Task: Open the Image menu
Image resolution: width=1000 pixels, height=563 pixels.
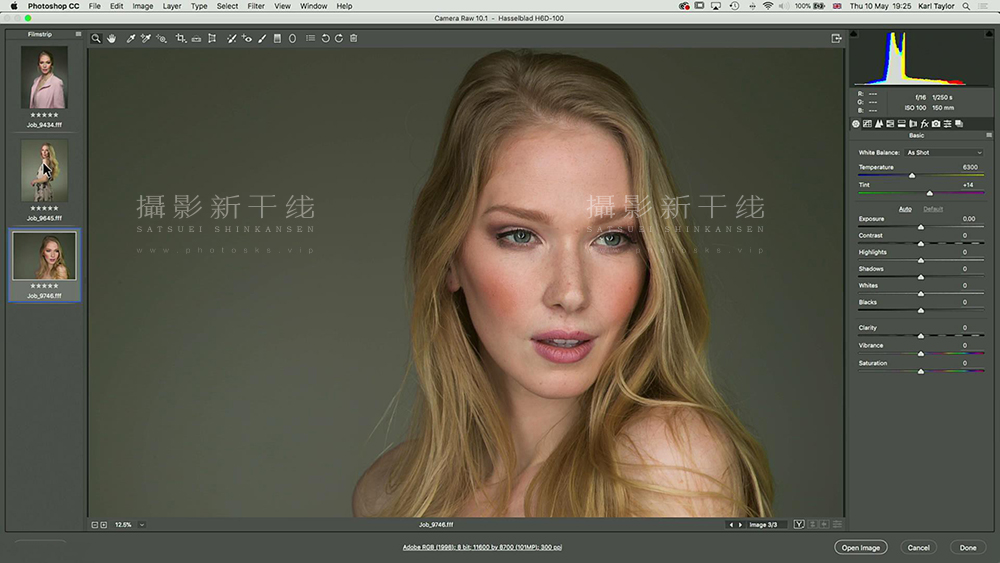Action: click(142, 6)
